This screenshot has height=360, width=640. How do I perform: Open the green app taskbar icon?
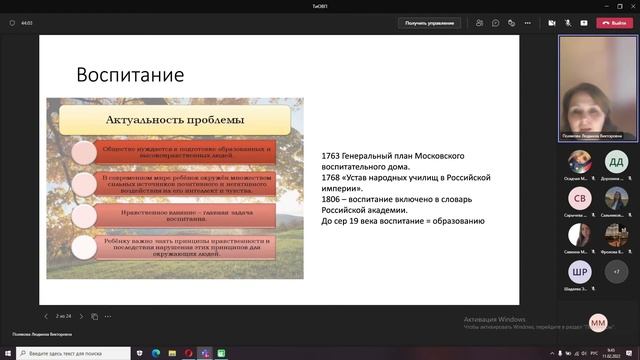pos(221,353)
